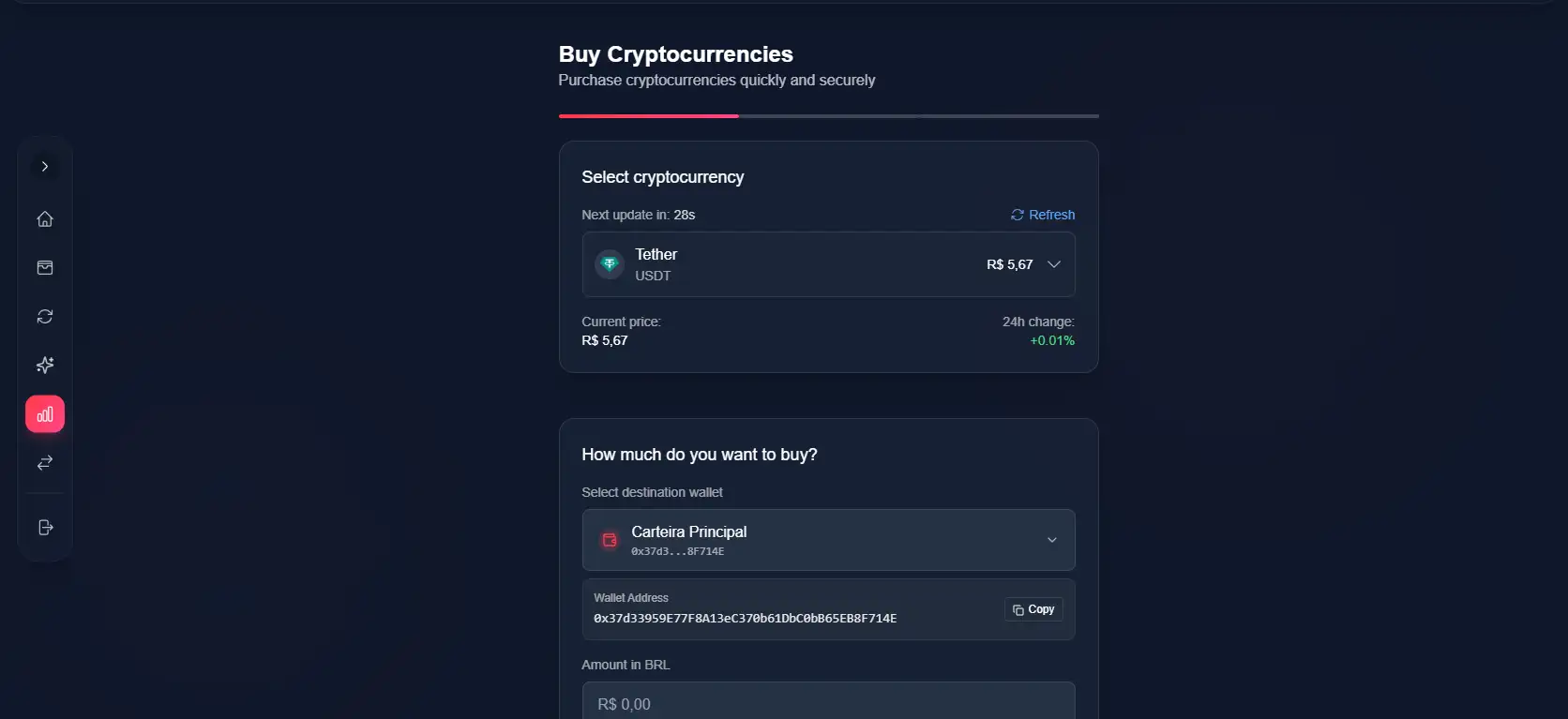Open the sparkle stars sidebar icon
The height and width of the screenshot is (719, 1568).
coord(45,366)
